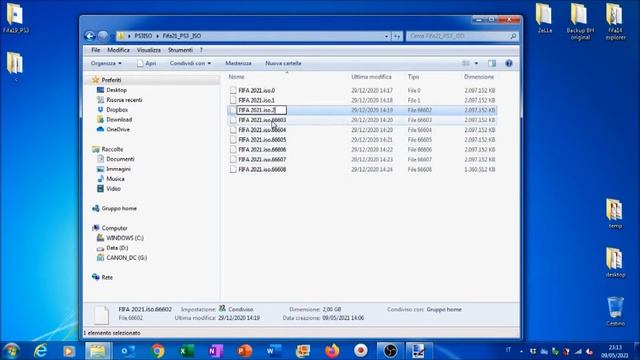
Task: Open Rete in navigation pane
Action: tap(107, 277)
